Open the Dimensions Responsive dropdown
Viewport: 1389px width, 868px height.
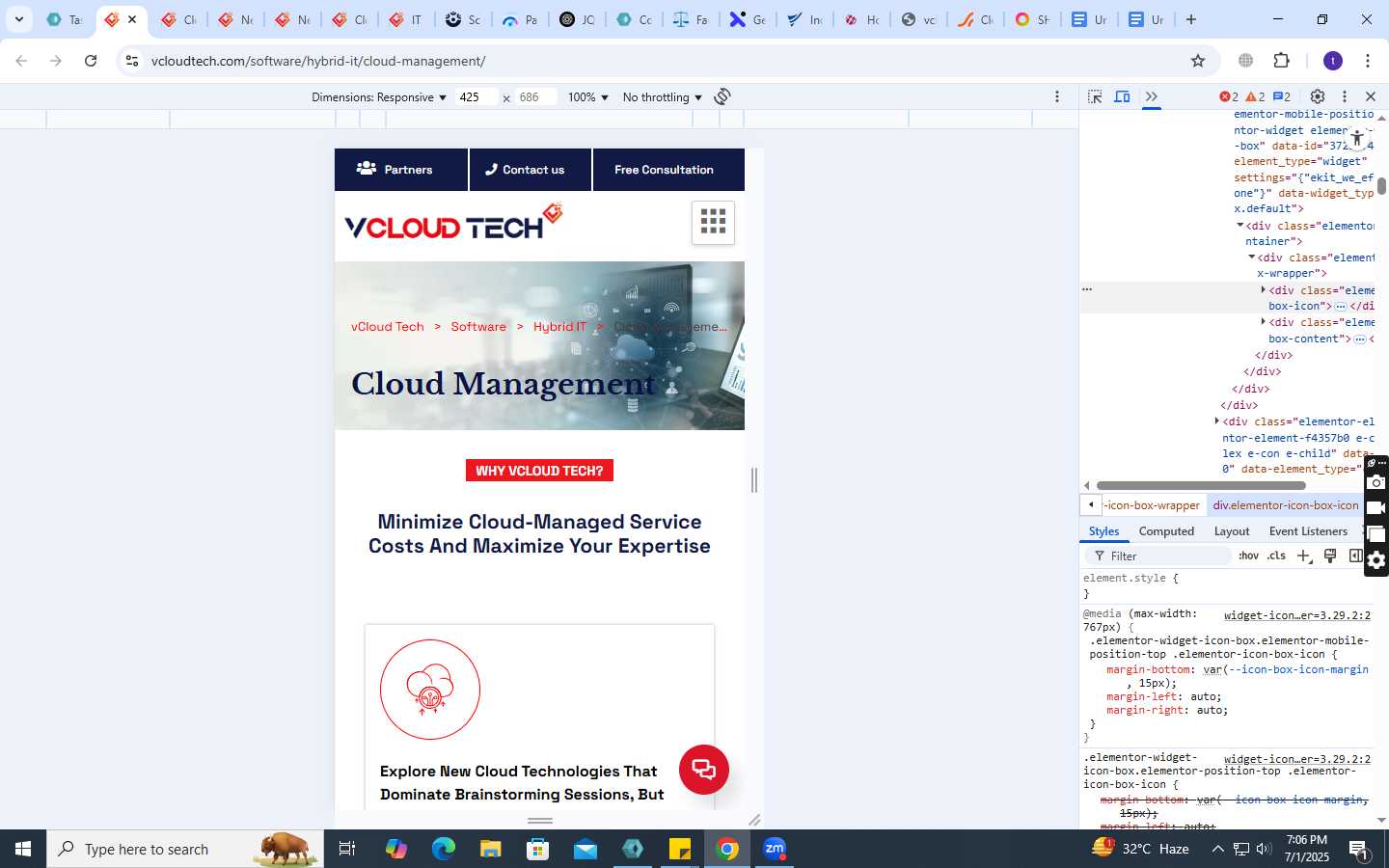(379, 97)
